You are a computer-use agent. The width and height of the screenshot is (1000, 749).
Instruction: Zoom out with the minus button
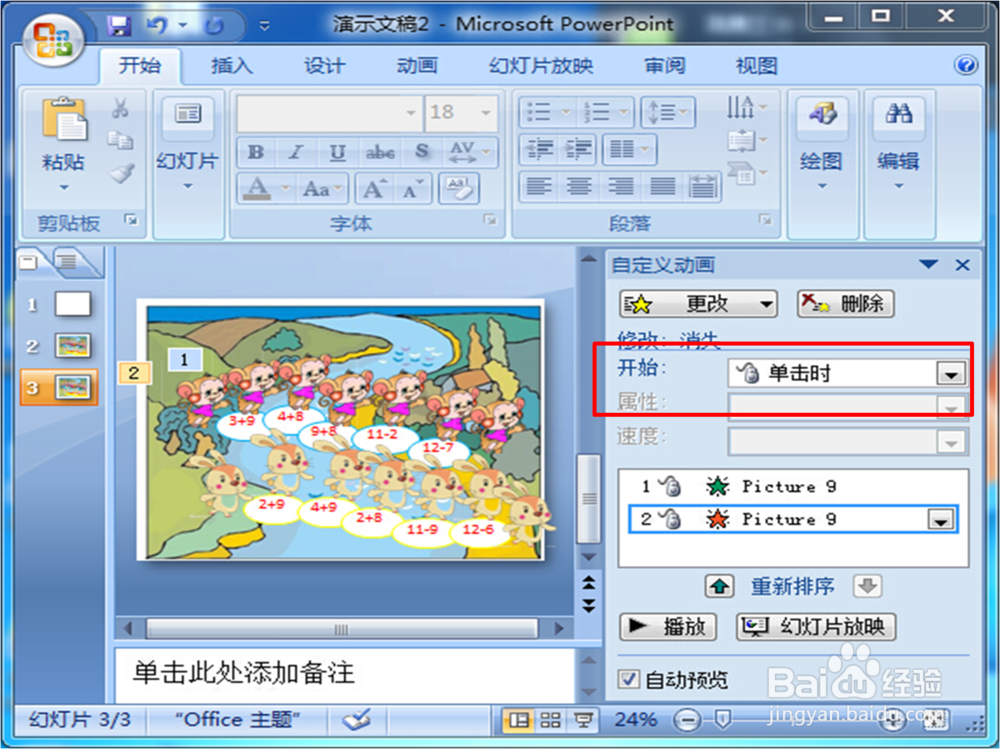click(x=687, y=720)
